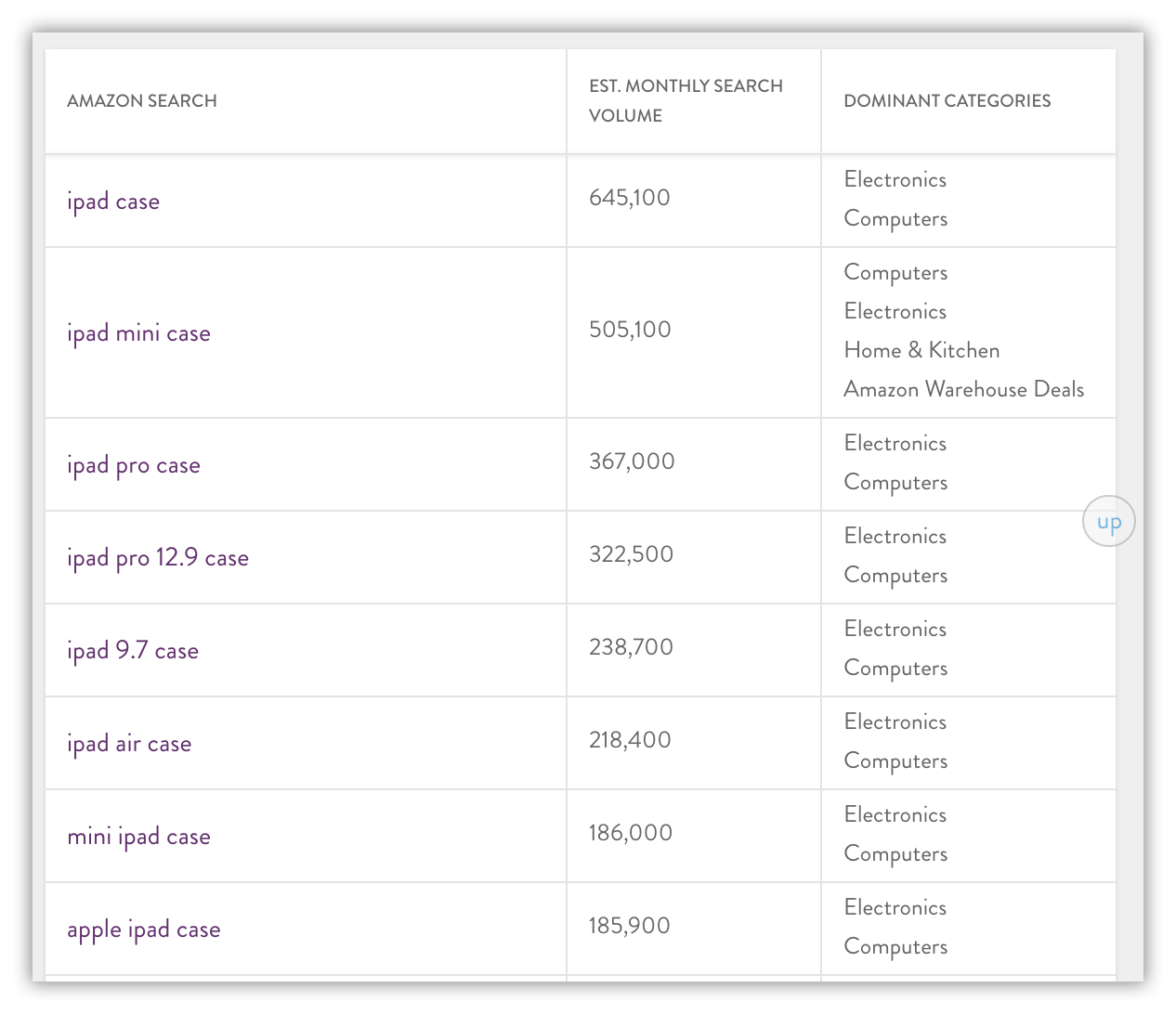The width and height of the screenshot is (1176, 1014).
Task: Click the "Home & Kitchen" category text
Action: tap(921, 351)
